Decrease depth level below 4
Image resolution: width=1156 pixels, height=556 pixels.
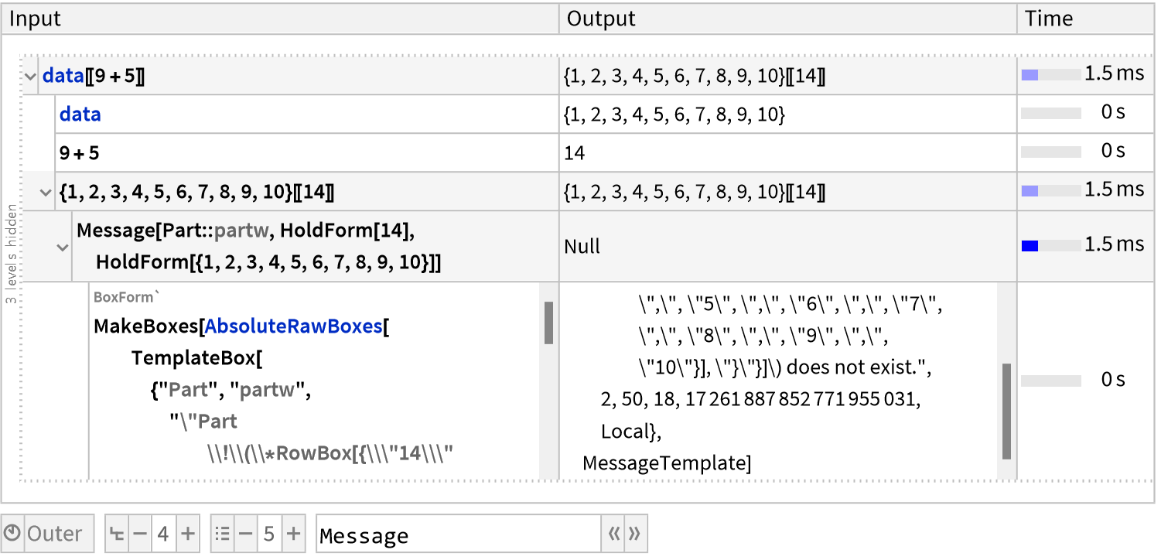(139, 534)
